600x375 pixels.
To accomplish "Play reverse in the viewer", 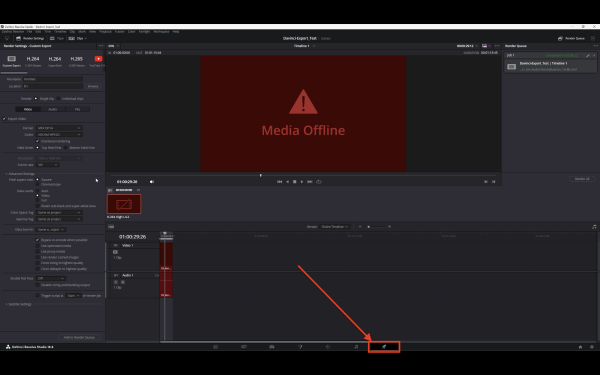I will pyautogui.click(x=287, y=182).
